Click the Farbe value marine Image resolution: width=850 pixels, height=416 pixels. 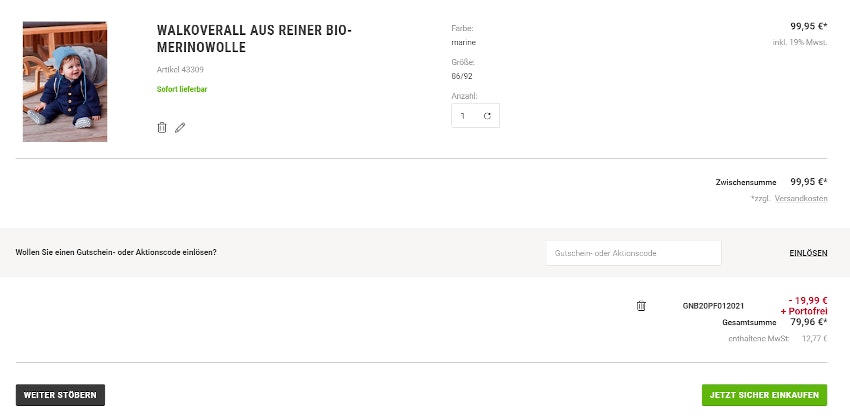[x=464, y=42]
